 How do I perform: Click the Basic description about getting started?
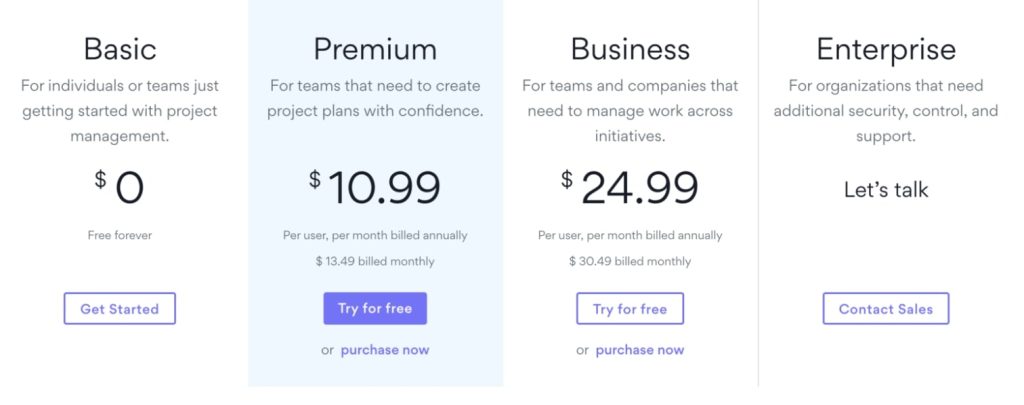click(120, 111)
